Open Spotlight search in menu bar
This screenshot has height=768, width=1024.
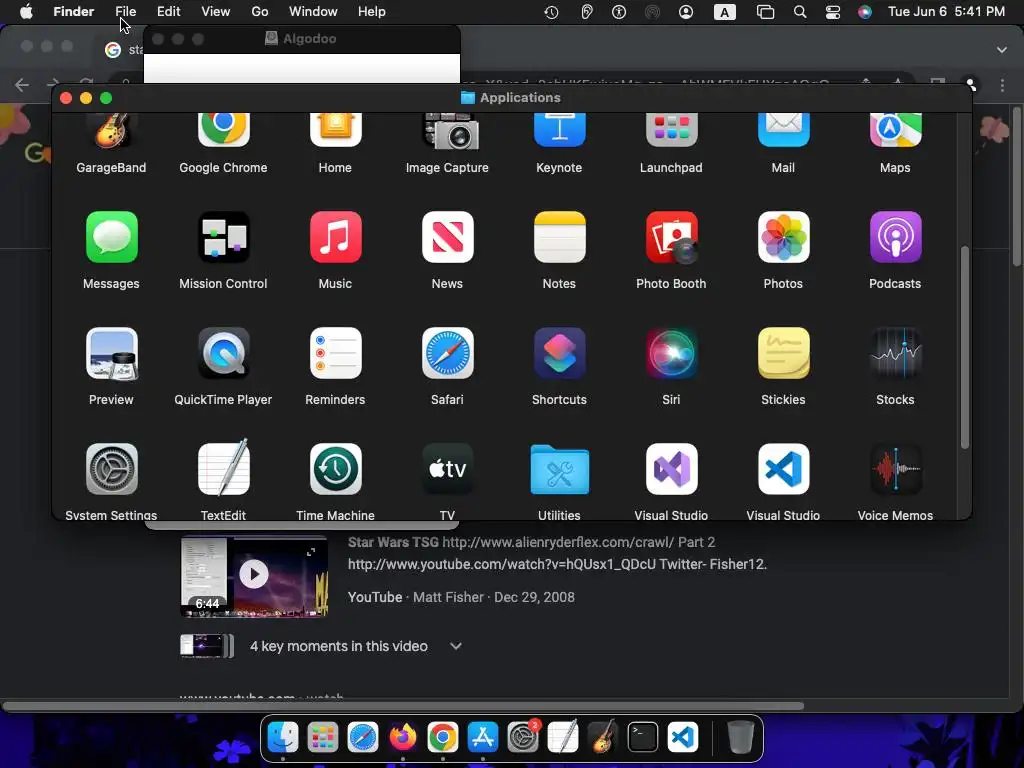799,12
